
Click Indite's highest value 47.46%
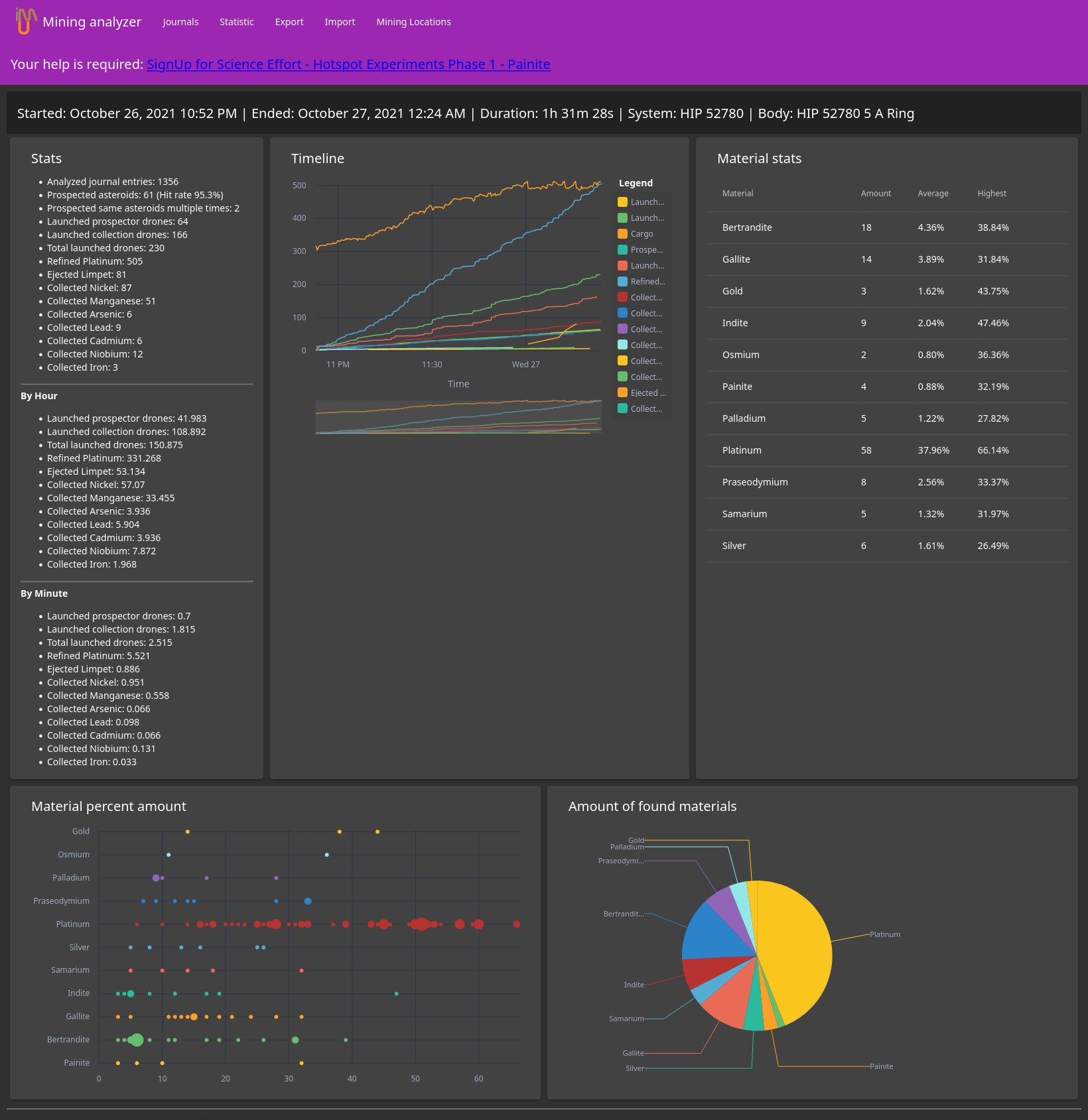(x=993, y=323)
